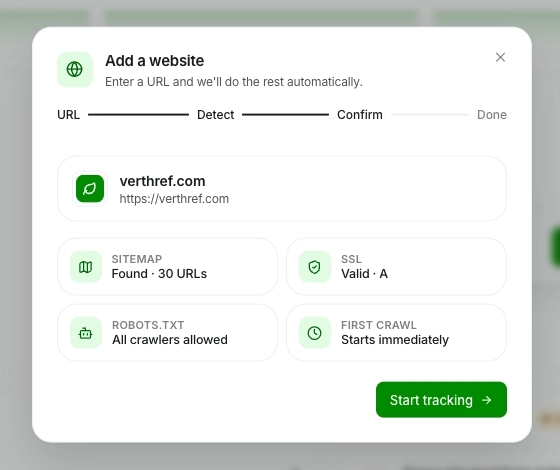
Task: Click the globe icon beside Add a website
Action: [75, 69]
